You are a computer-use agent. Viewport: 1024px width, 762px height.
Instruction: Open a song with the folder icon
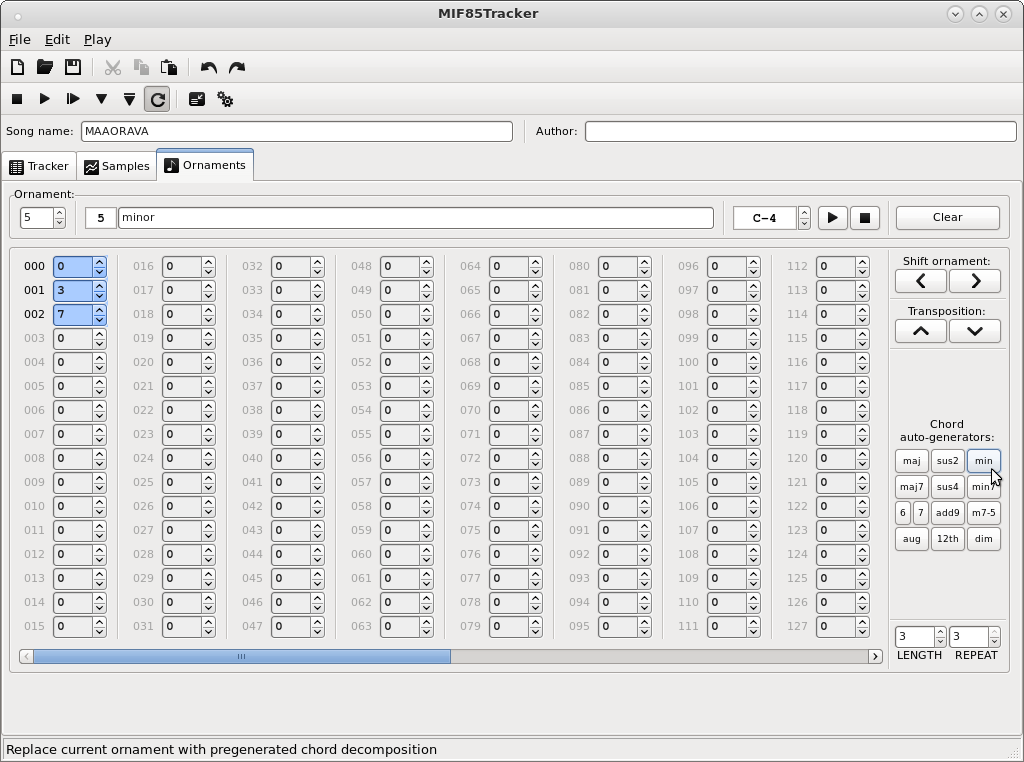pos(45,67)
